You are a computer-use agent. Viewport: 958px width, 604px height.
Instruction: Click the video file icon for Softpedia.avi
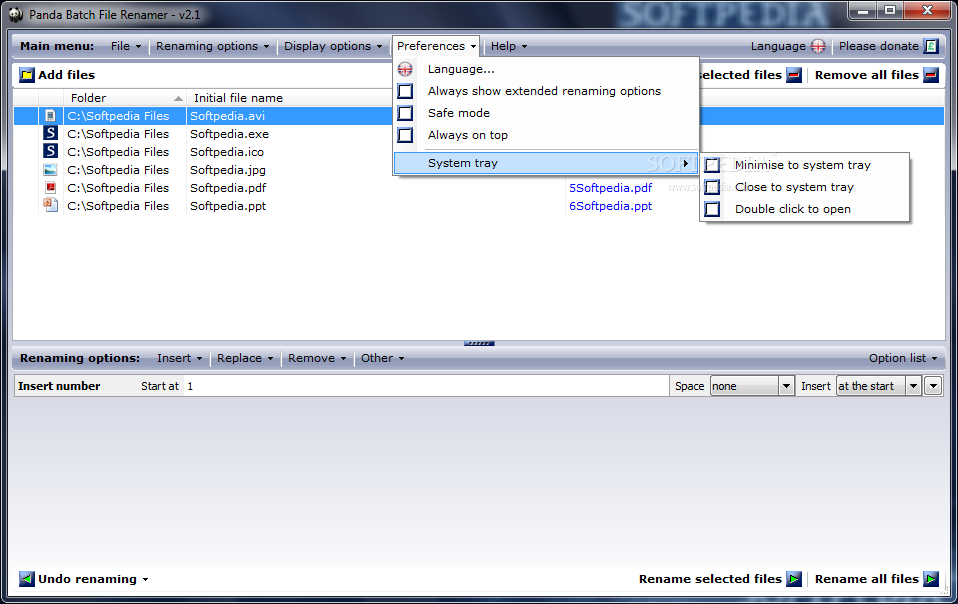pos(51,115)
